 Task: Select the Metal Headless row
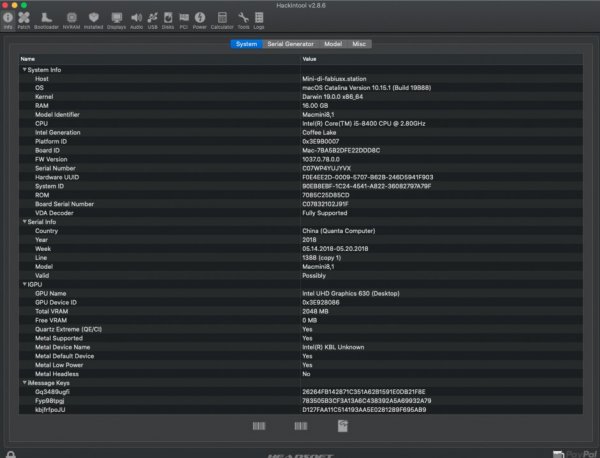[301, 374]
